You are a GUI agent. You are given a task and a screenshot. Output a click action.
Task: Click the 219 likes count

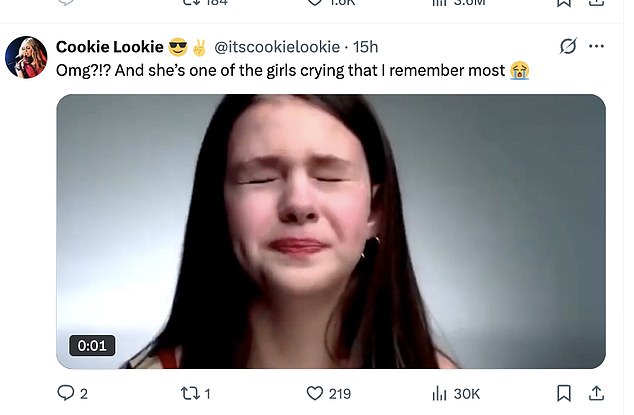[340, 393]
